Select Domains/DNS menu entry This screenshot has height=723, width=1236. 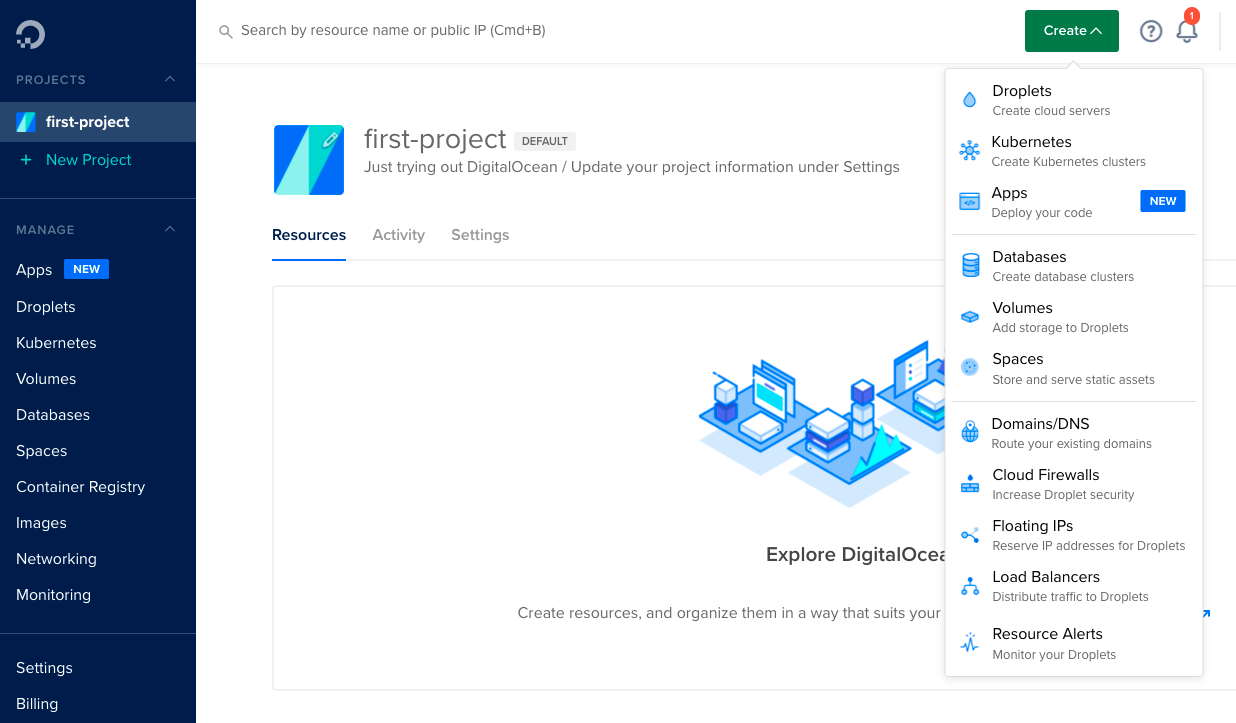[x=1074, y=433]
